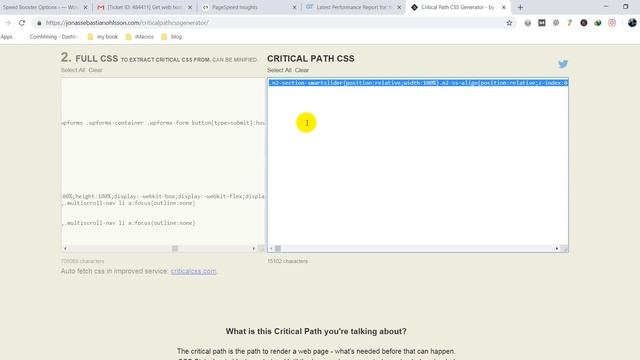Click the dark round extension icon
Viewport: 640px width, 360px height.
(x=584, y=23)
